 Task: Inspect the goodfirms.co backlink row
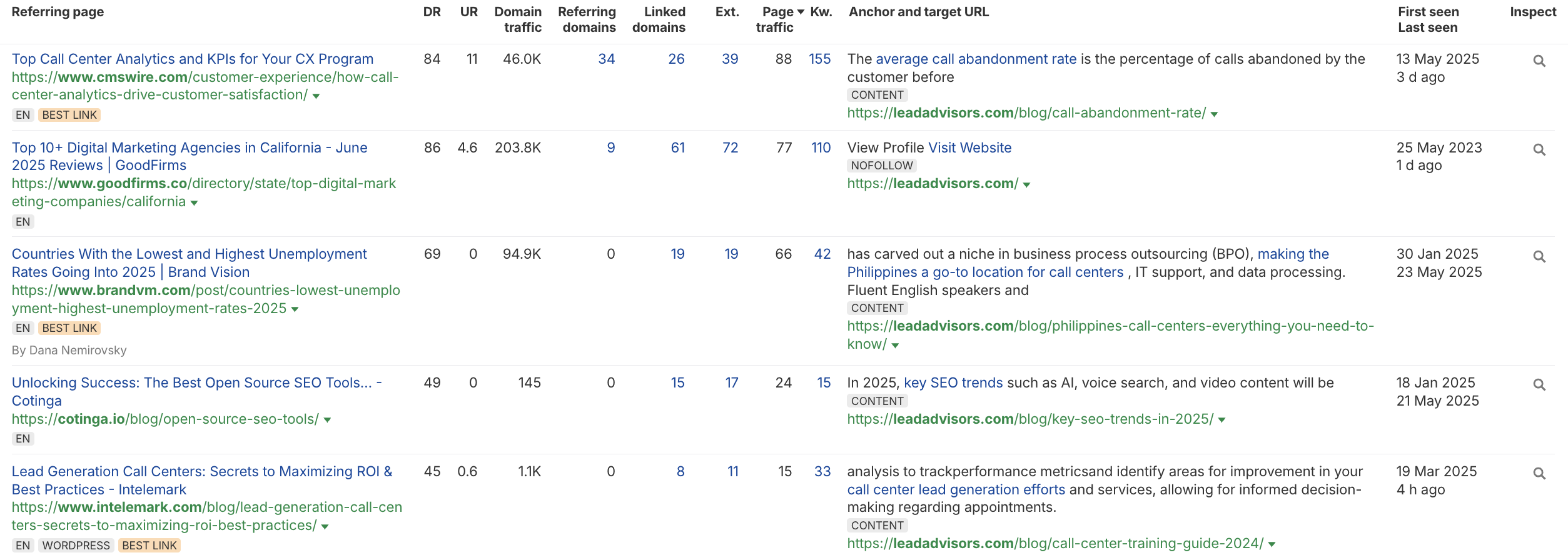pyautogui.click(x=1539, y=150)
